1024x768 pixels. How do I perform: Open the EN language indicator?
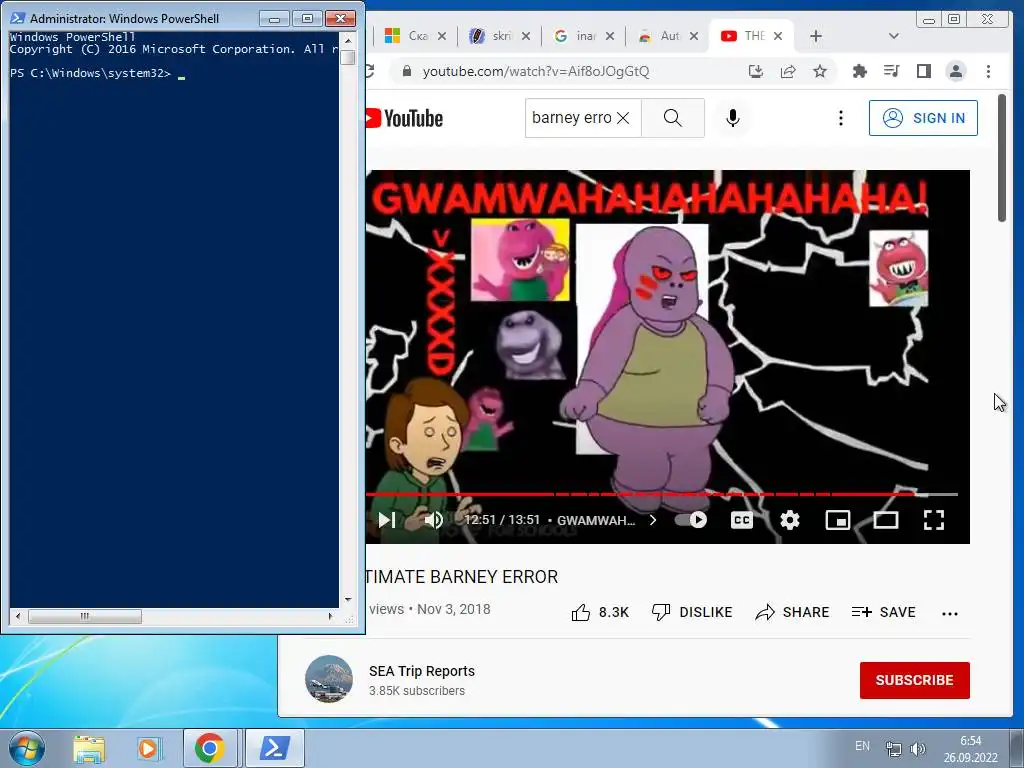point(862,746)
